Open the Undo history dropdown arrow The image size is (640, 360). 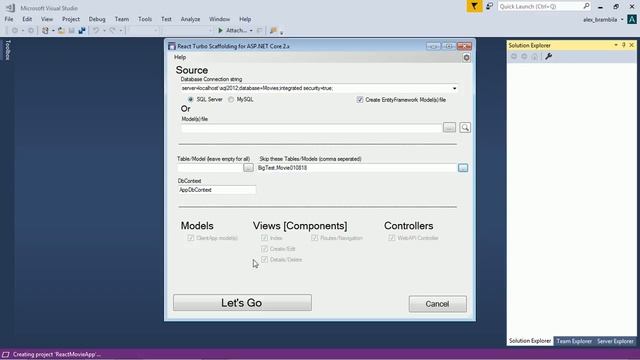point(104,31)
